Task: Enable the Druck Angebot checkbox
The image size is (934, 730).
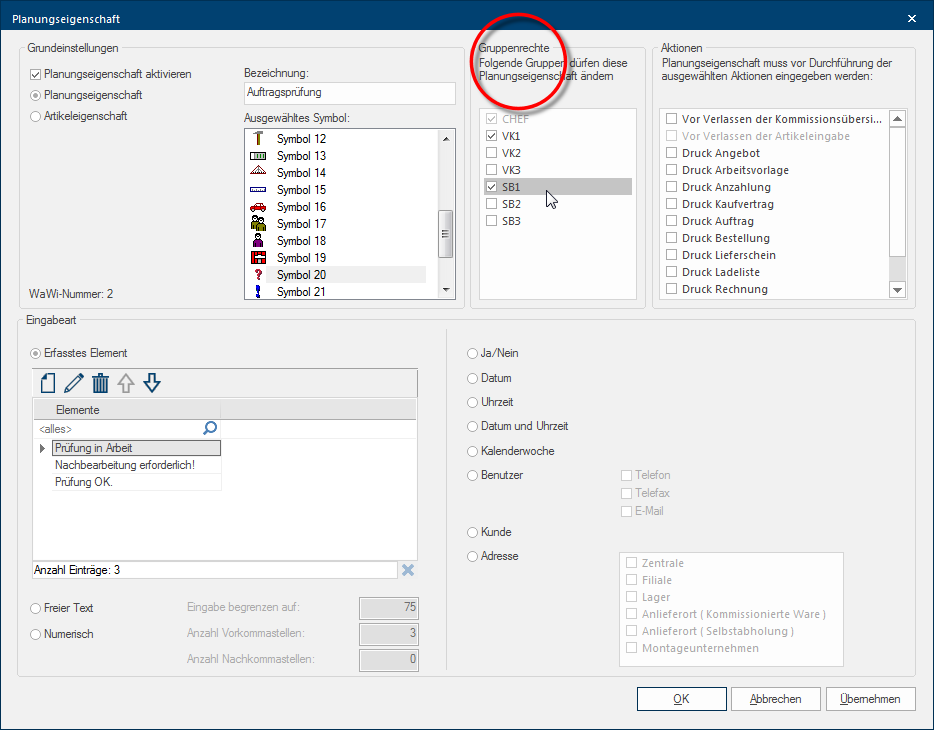Action: [x=673, y=153]
